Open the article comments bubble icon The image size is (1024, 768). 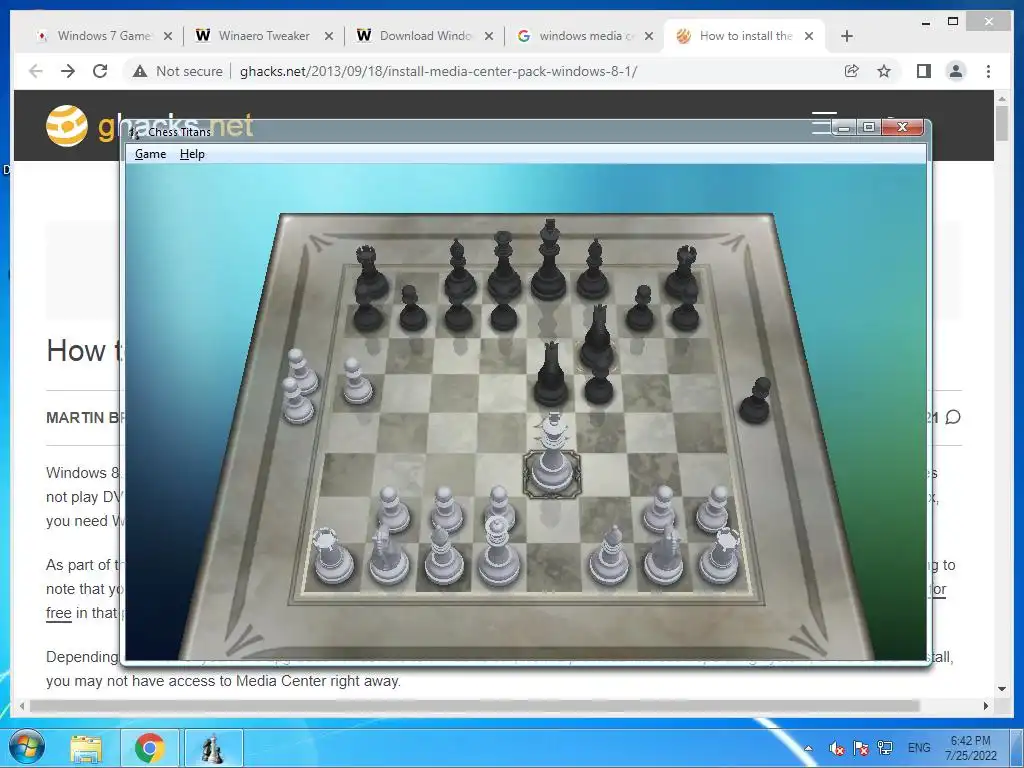(x=953, y=417)
